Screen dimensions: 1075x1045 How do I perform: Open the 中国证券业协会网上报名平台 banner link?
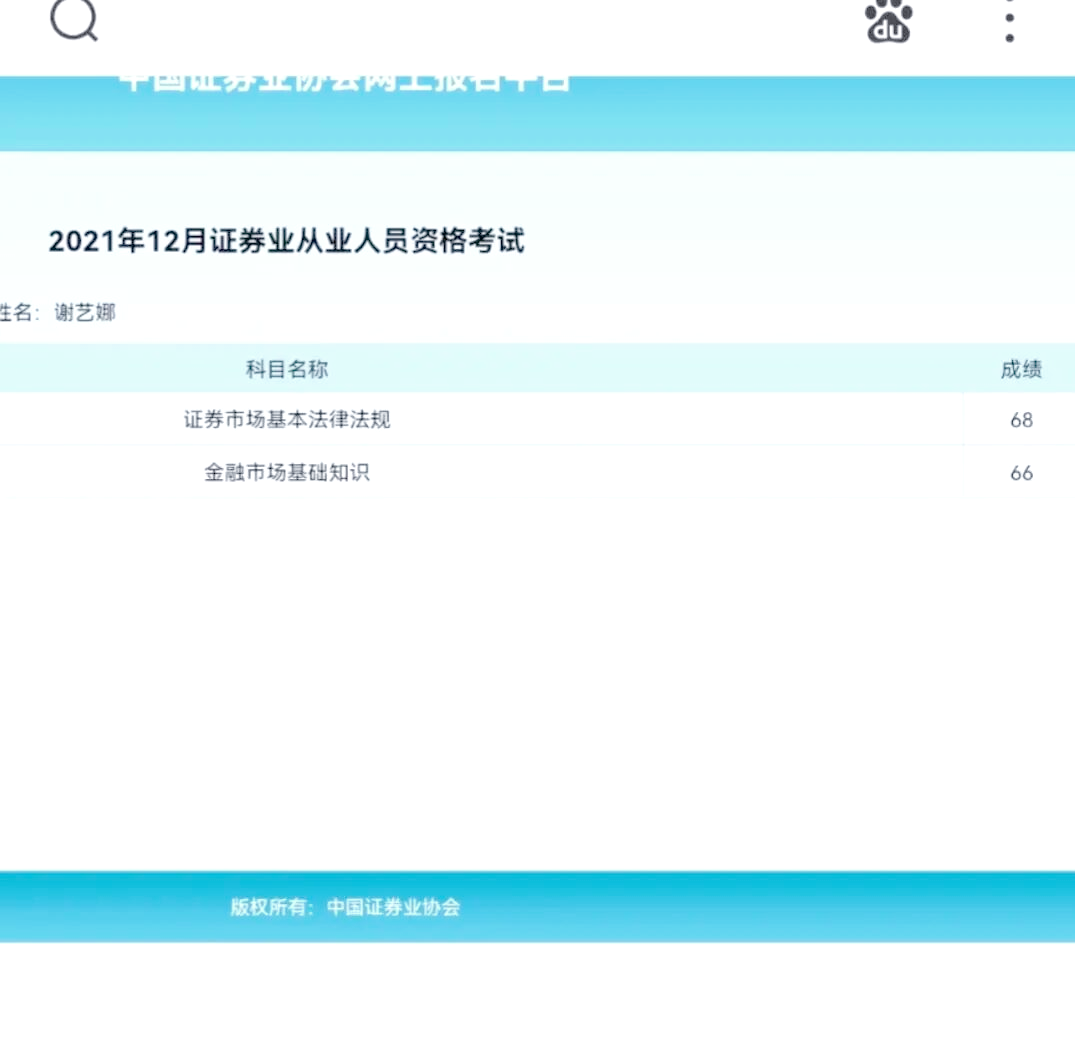345,80
